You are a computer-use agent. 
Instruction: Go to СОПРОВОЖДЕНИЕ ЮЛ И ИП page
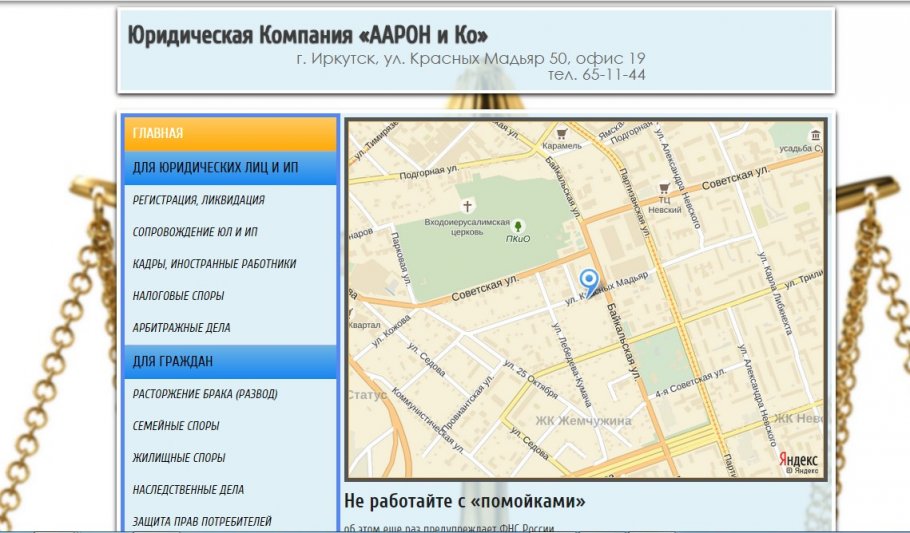pos(195,232)
